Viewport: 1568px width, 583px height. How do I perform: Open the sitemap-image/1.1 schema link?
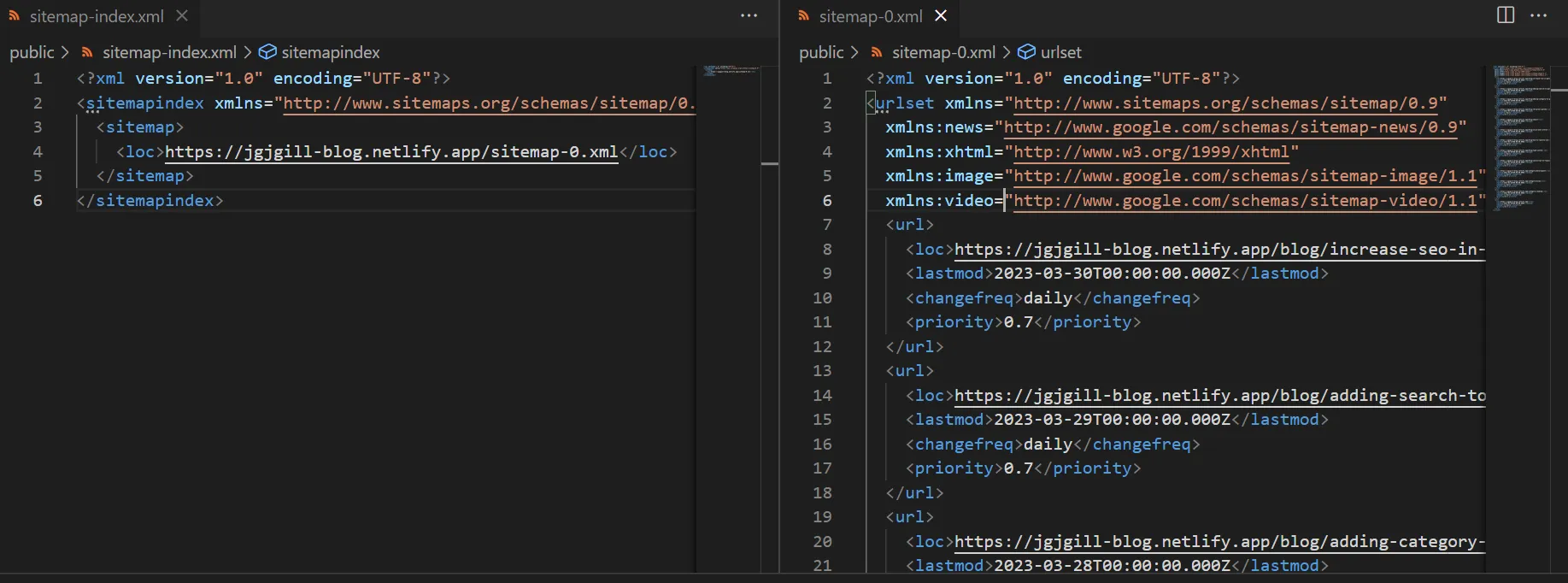pos(1245,175)
